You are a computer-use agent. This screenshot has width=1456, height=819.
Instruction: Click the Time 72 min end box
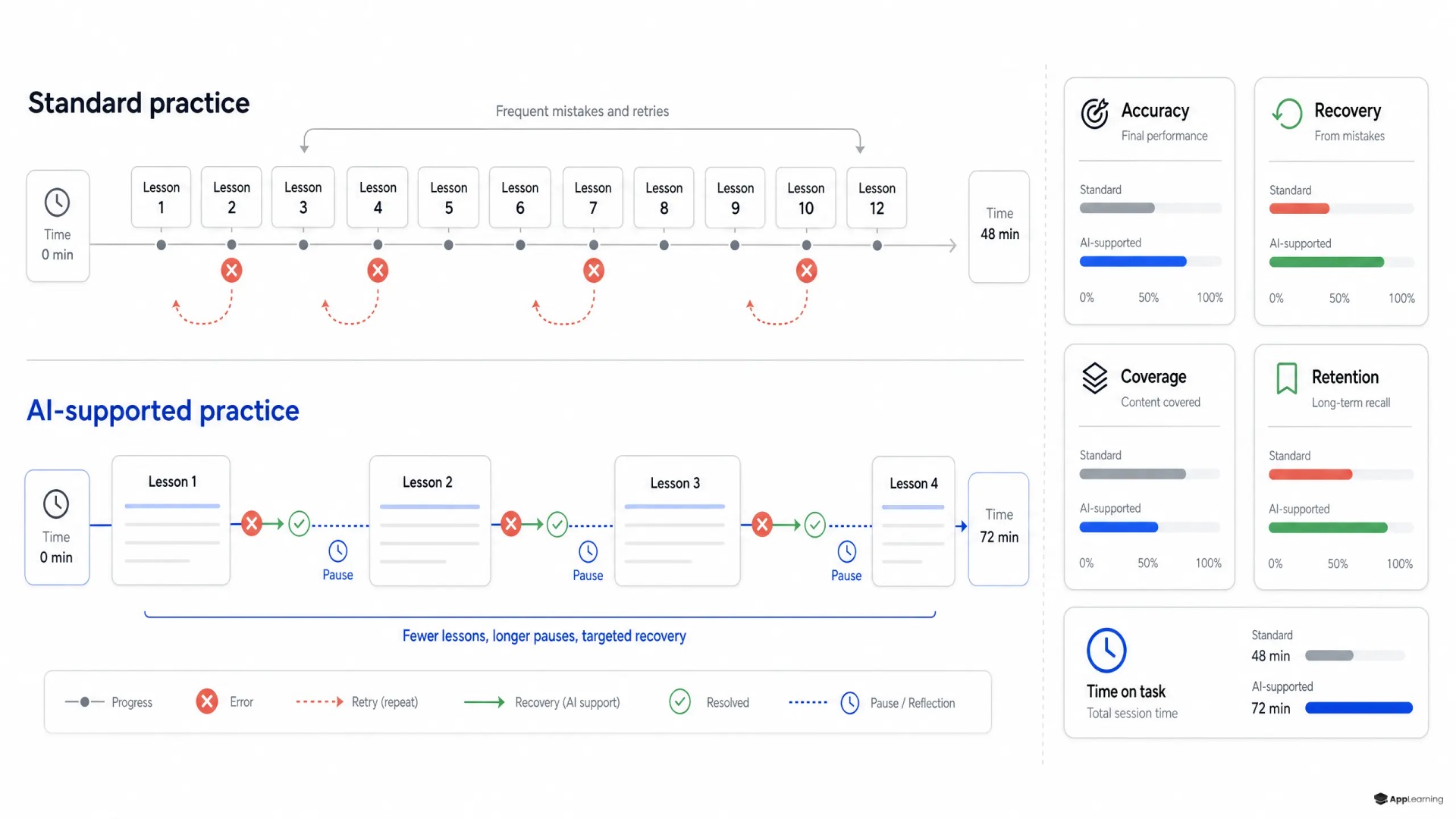(x=999, y=529)
